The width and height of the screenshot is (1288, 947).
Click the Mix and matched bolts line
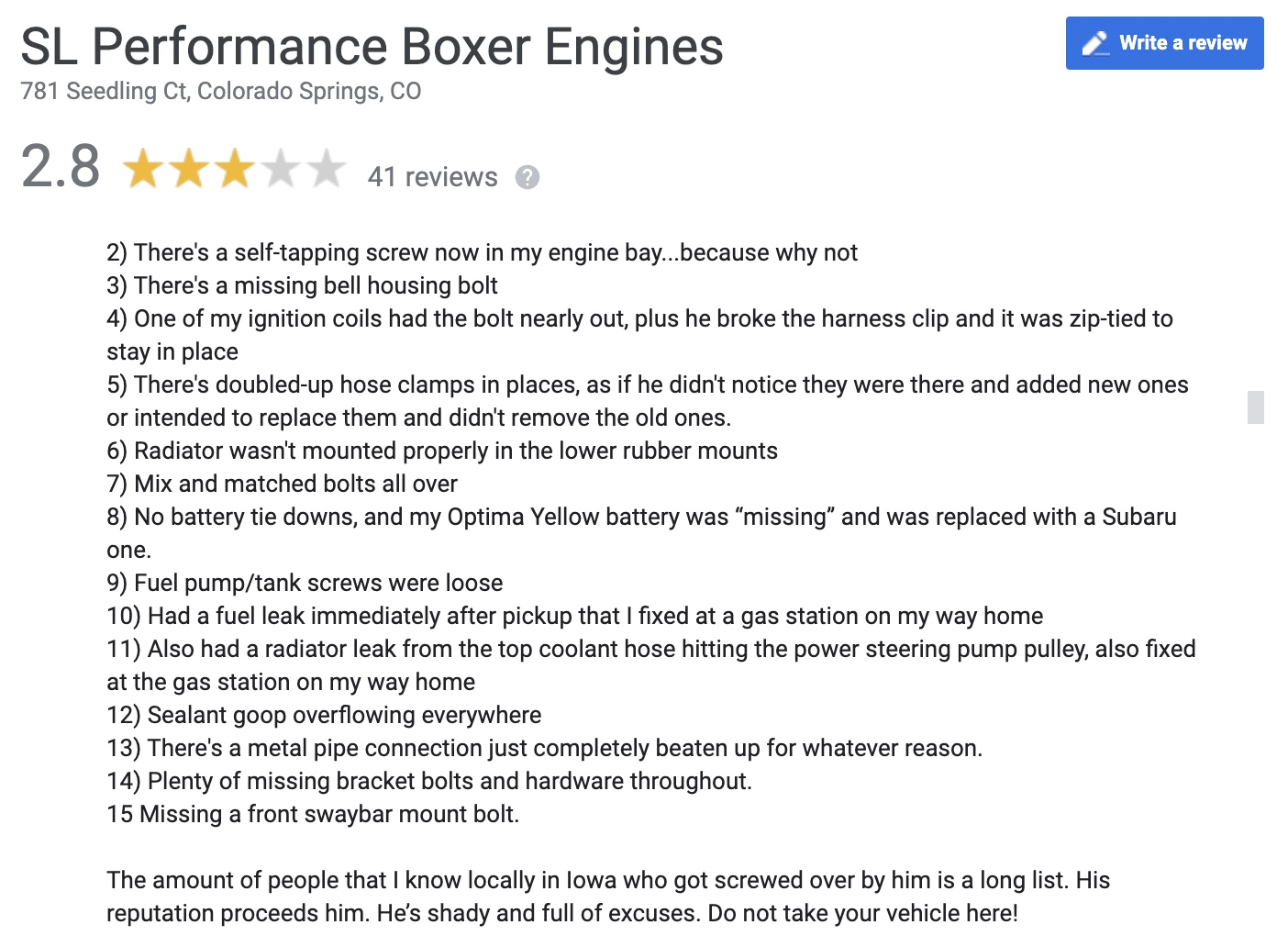coord(282,484)
